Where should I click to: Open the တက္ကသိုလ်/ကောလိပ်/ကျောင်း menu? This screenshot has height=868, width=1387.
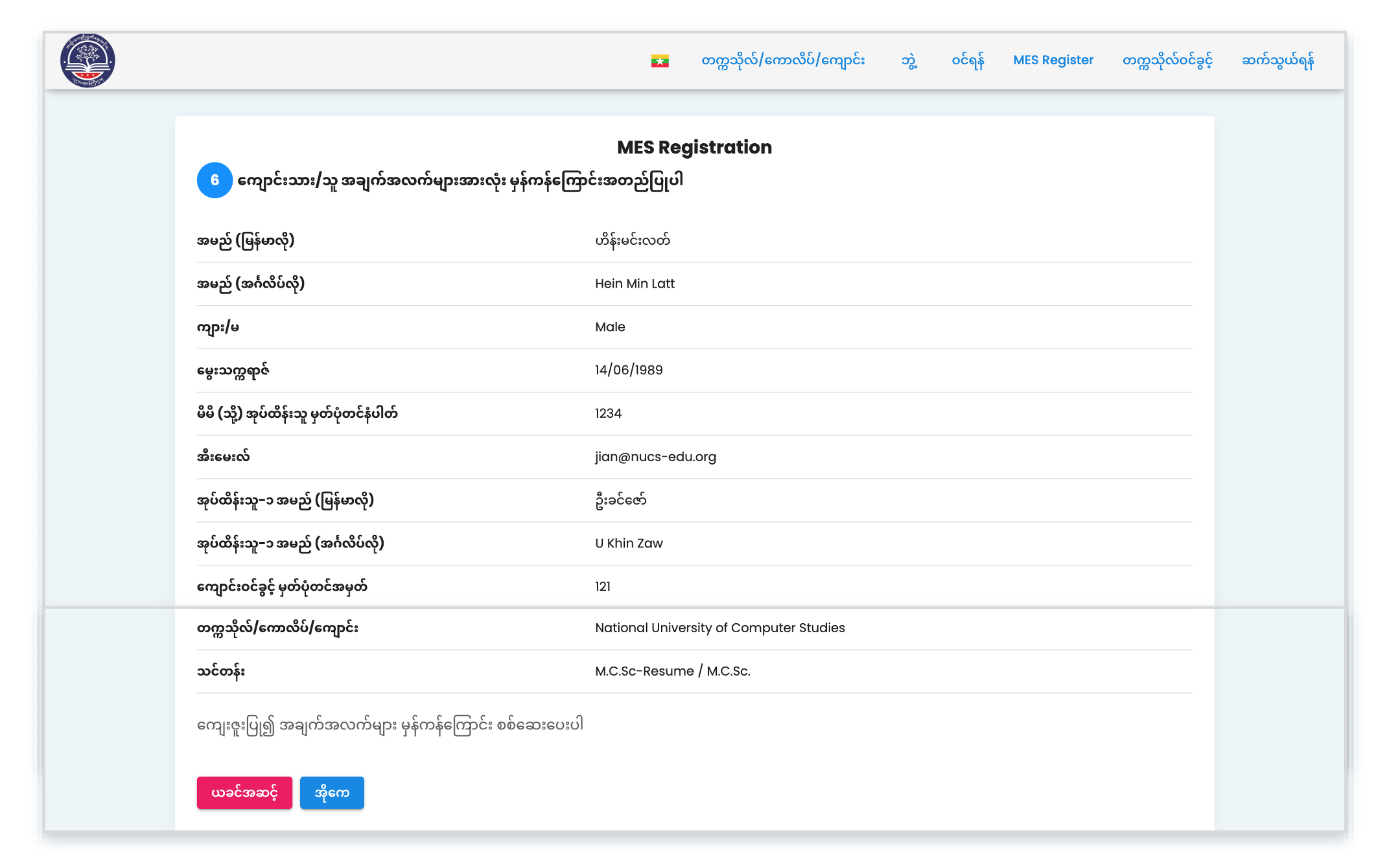click(x=783, y=60)
